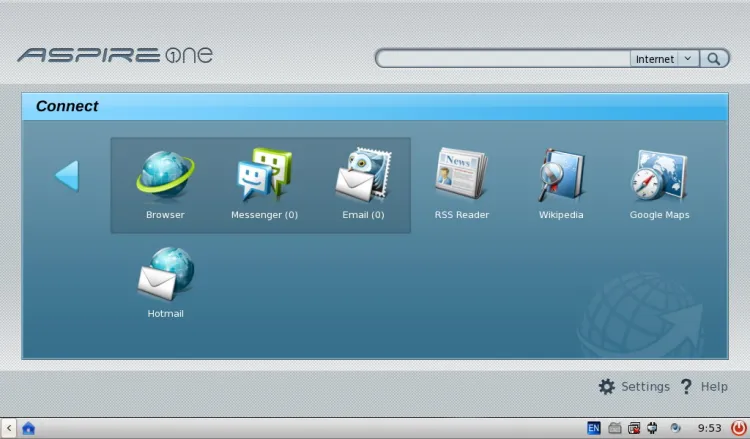Click the magnifier search button
The width and height of the screenshot is (750, 439).
point(714,59)
